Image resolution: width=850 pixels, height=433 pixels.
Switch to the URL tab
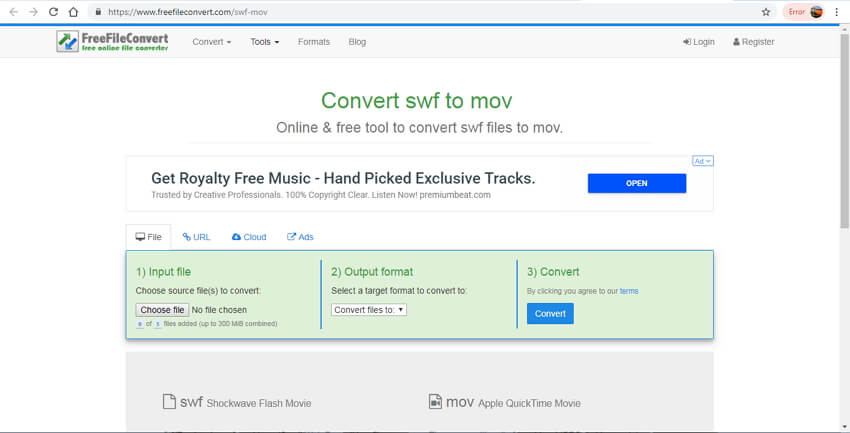196,237
